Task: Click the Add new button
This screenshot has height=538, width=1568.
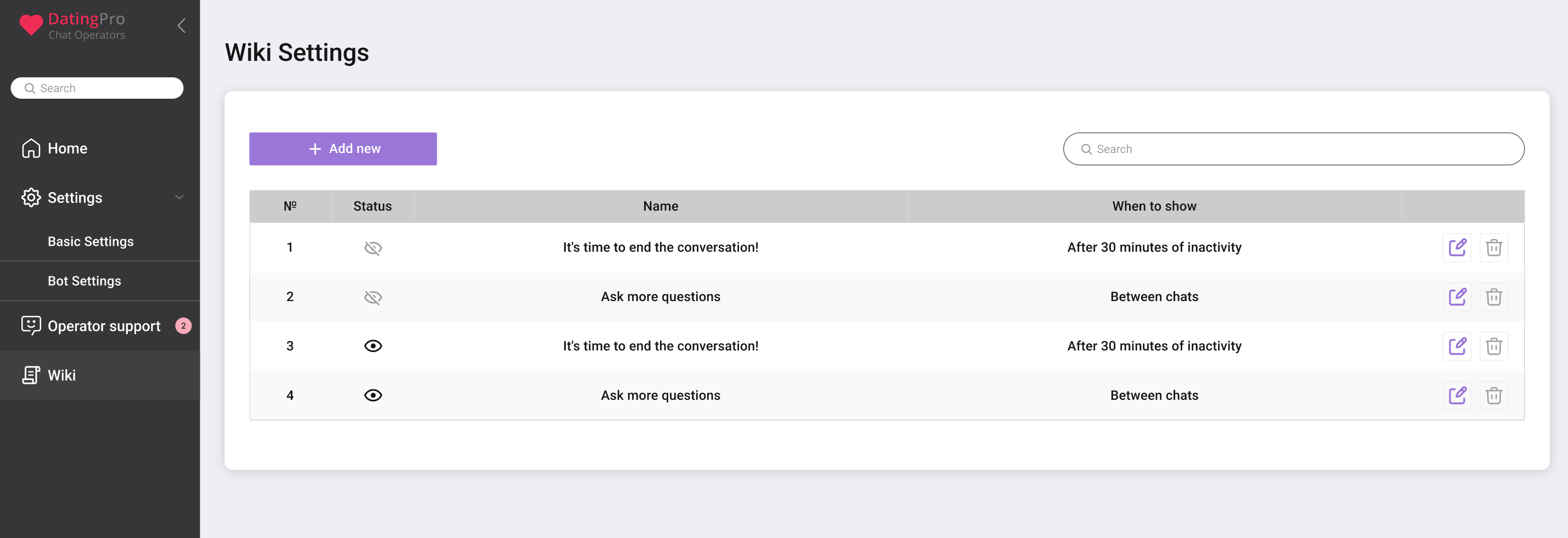Action: tap(343, 149)
